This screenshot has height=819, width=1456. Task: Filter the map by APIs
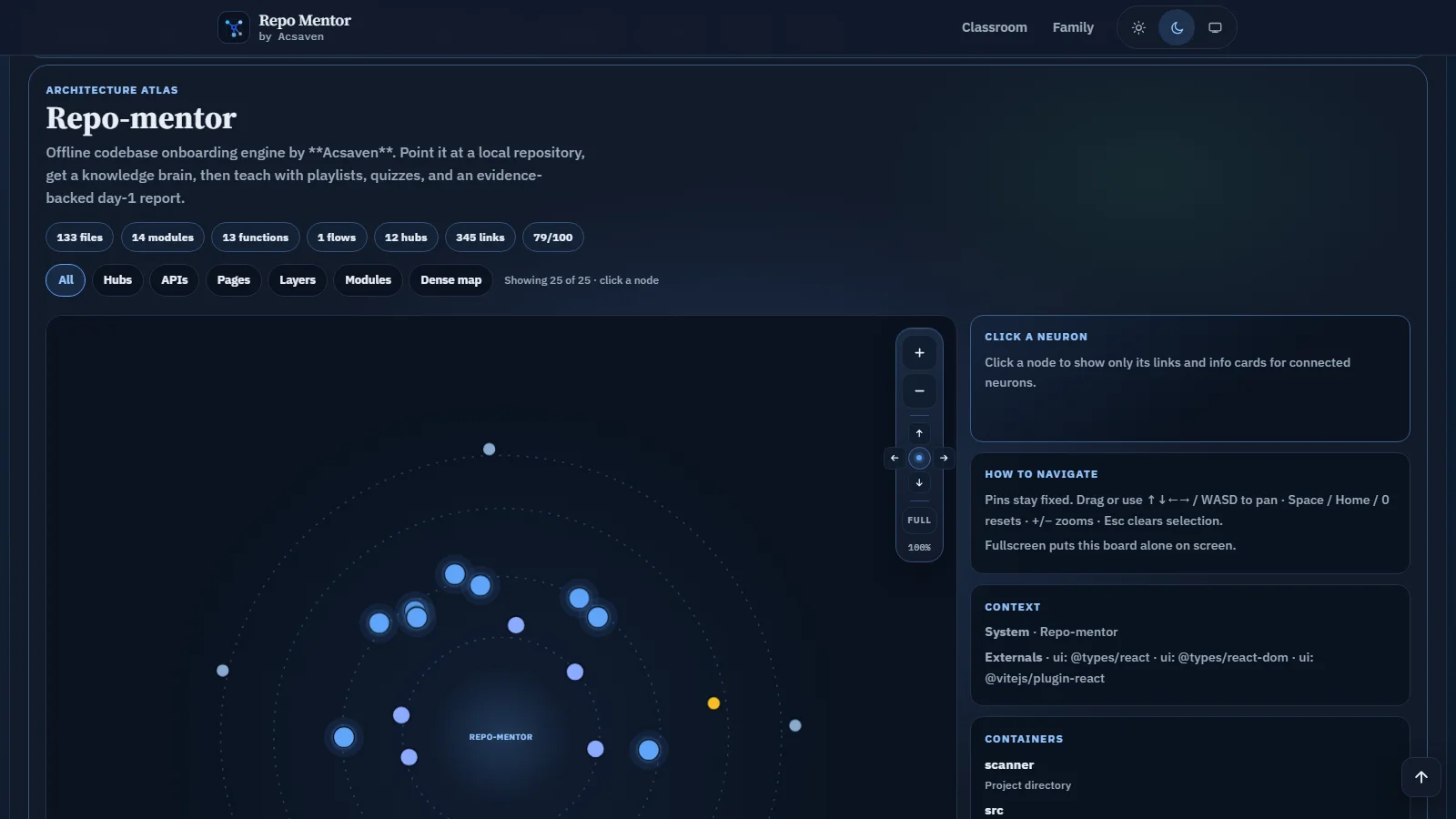(175, 280)
